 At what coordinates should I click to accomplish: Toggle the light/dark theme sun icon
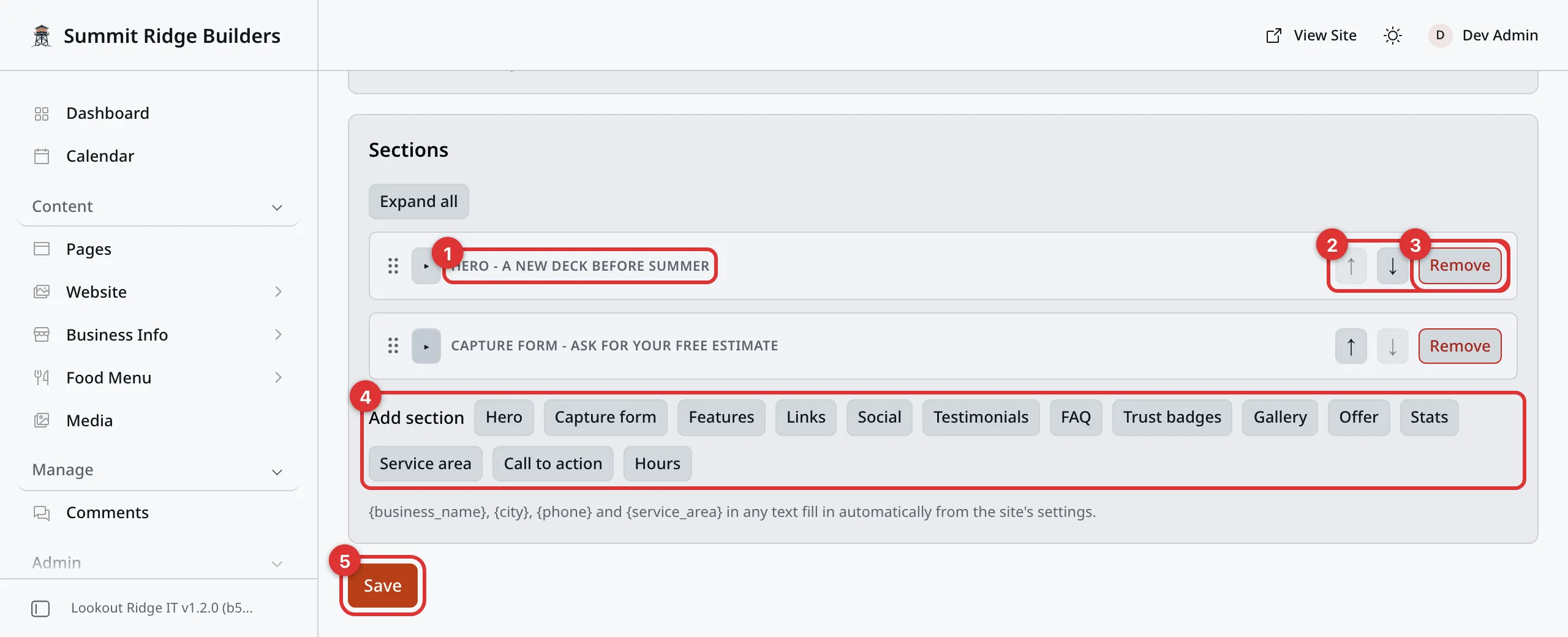1392,36
